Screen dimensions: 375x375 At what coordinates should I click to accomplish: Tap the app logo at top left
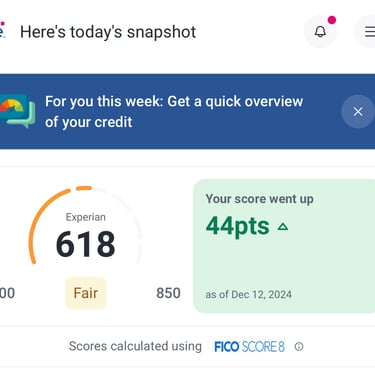(x=3, y=31)
